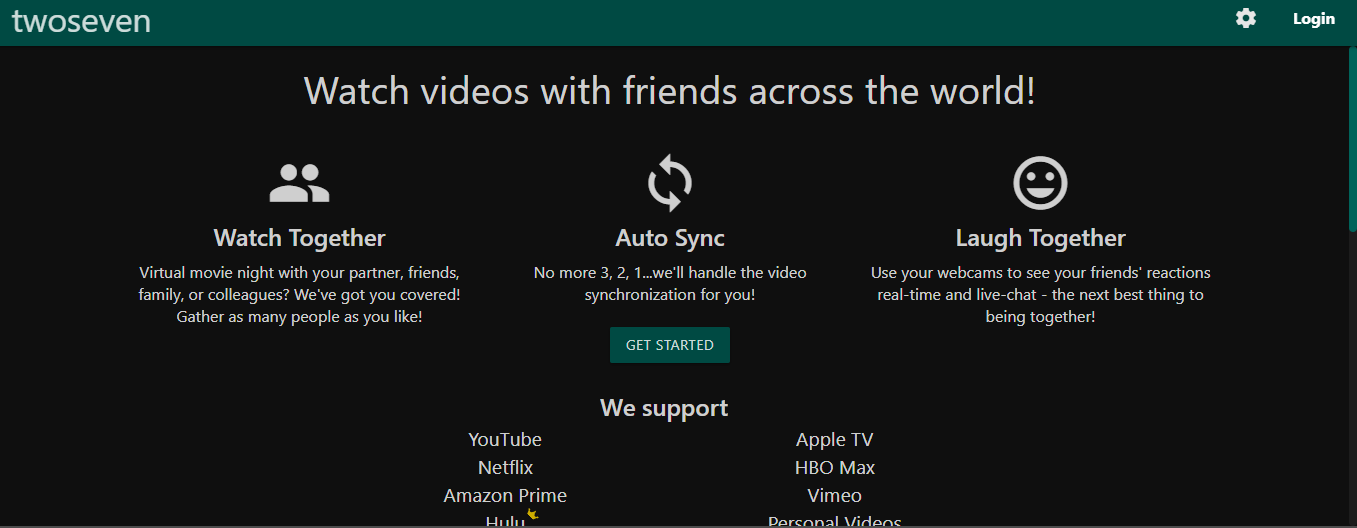Click Vimeo in the supported list
Image resolution: width=1357 pixels, height=528 pixels.
(834, 496)
